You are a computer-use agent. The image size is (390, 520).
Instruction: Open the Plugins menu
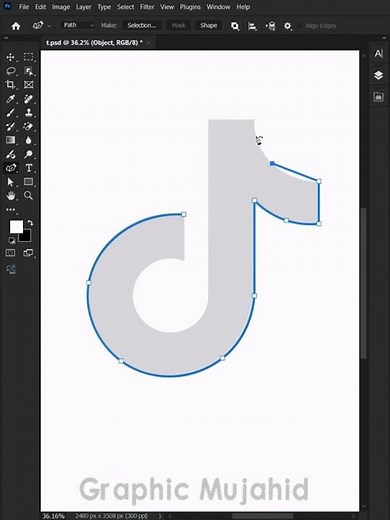point(190,7)
